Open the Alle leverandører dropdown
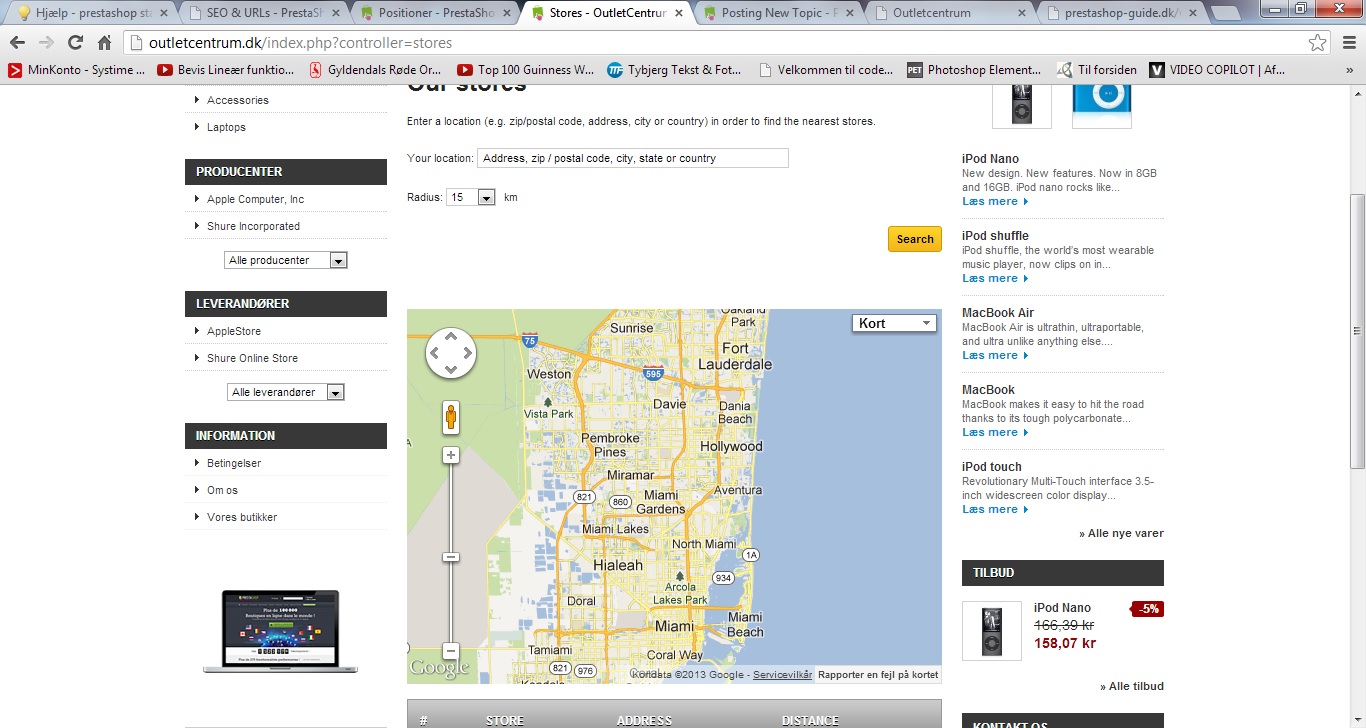This screenshot has width=1366, height=728. pos(286,392)
